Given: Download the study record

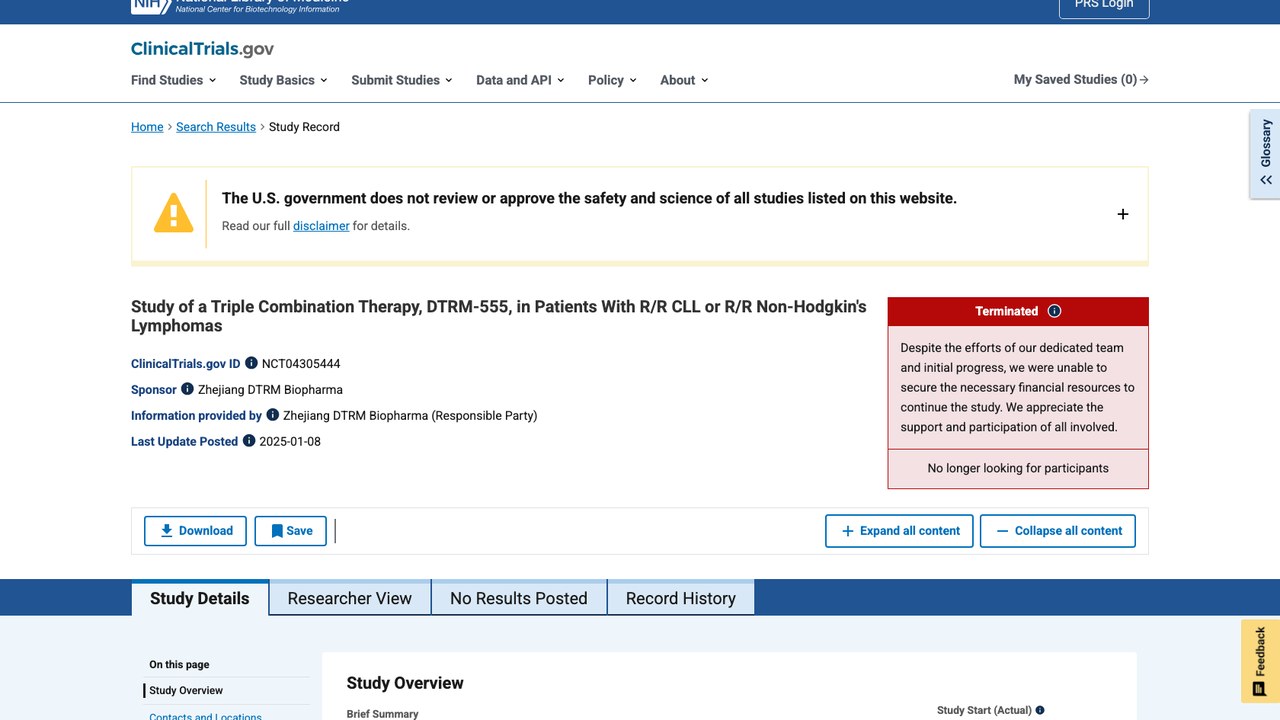Looking at the screenshot, I should pyautogui.click(x=195, y=531).
